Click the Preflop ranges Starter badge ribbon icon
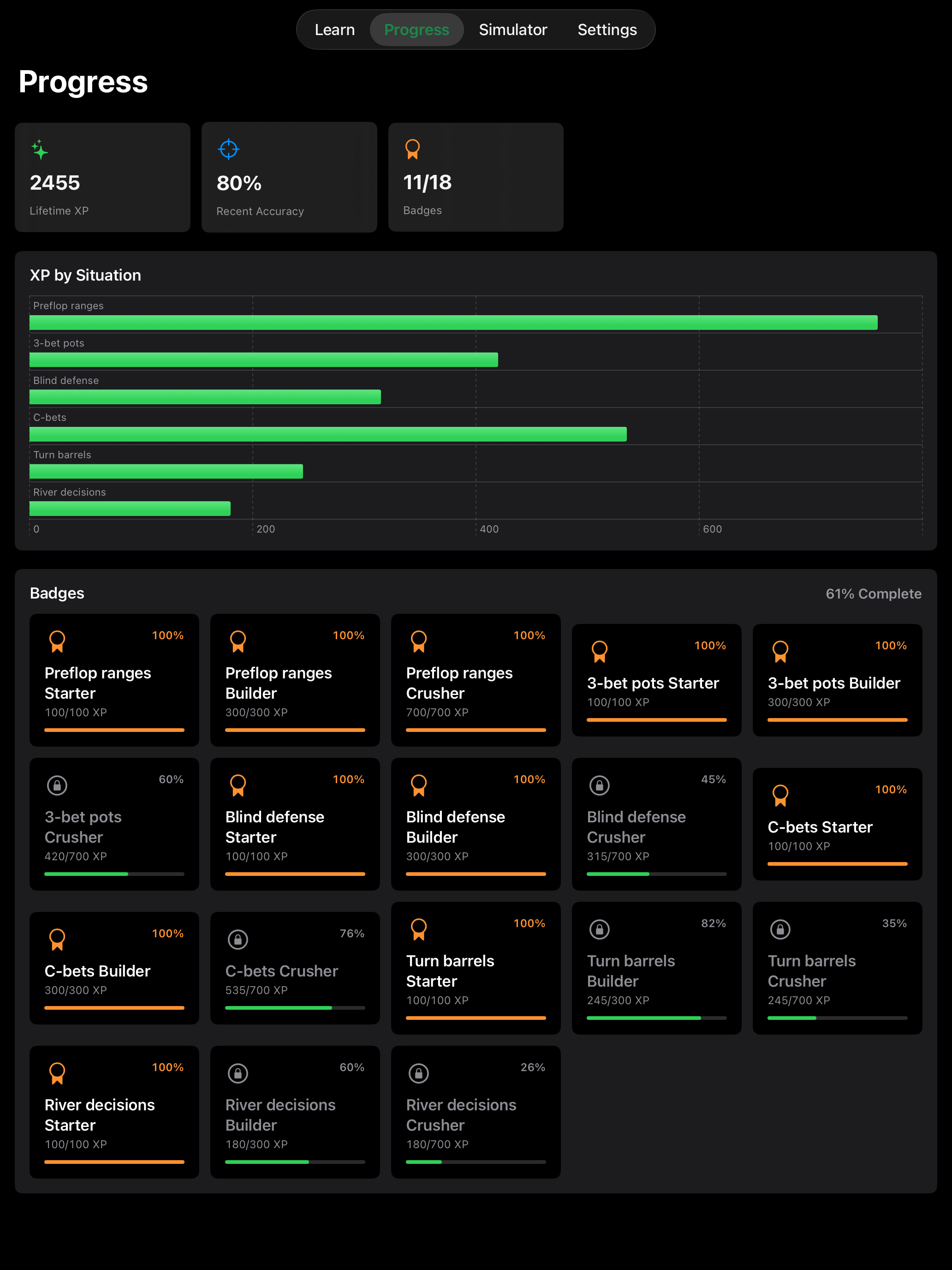Screen dimensions: 952x1270 [x=57, y=641]
